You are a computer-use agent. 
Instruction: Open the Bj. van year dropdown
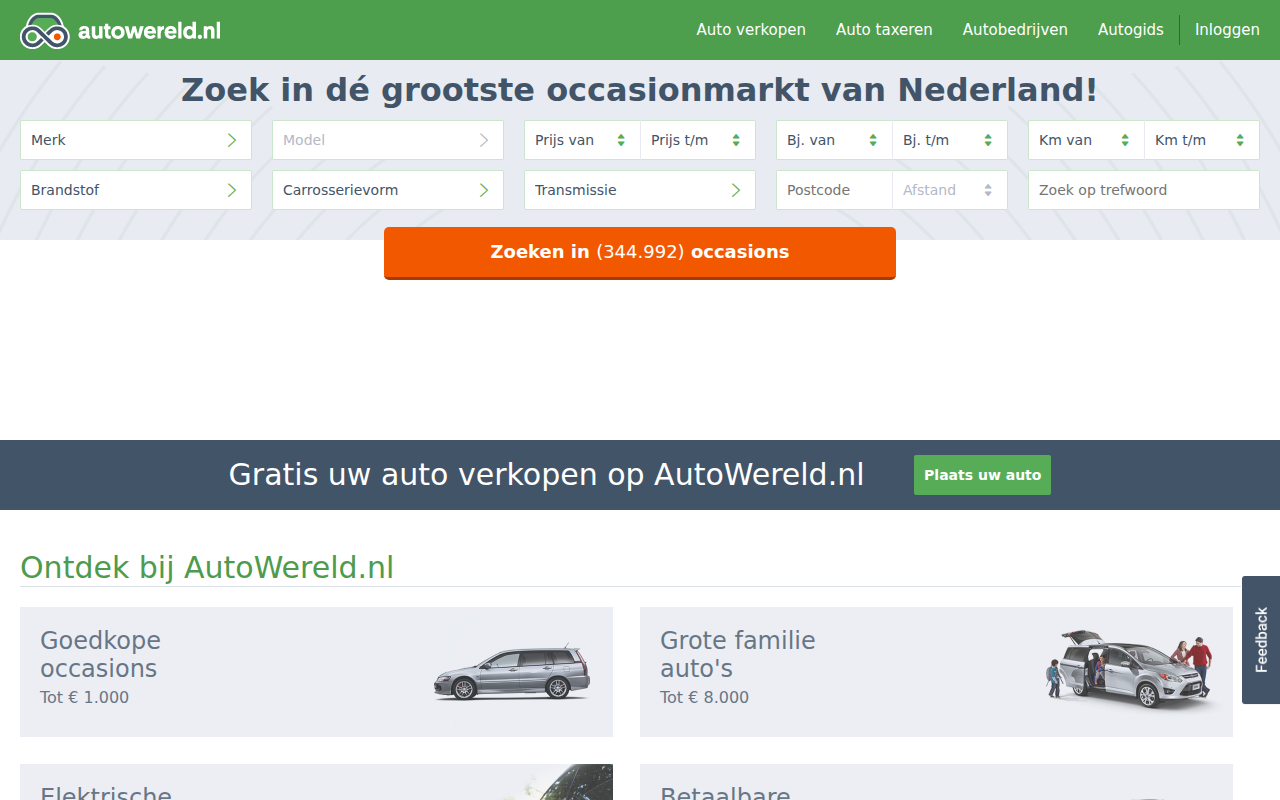[834, 140]
